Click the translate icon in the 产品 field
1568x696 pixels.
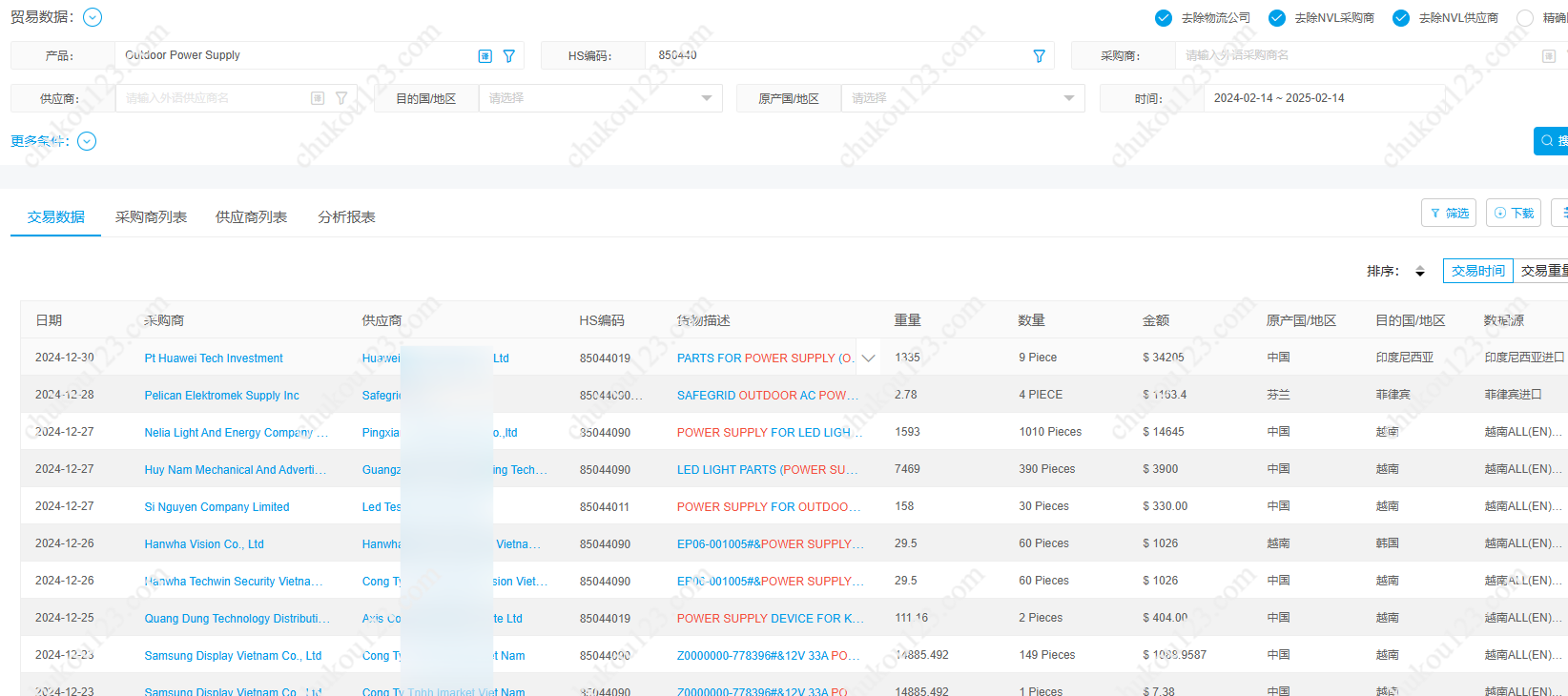pos(485,56)
